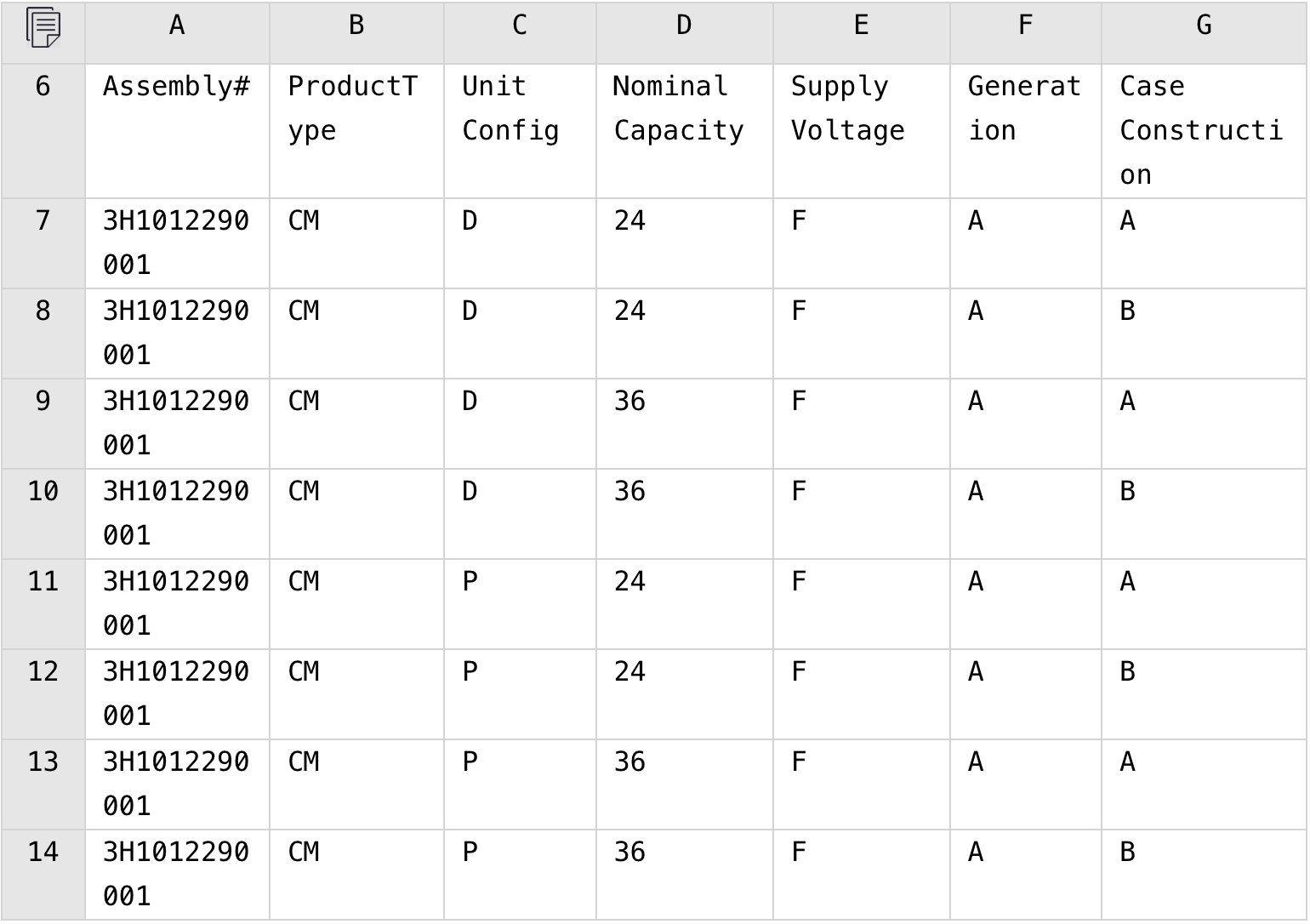Click the Unit Config header cell

tap(520, 131)
